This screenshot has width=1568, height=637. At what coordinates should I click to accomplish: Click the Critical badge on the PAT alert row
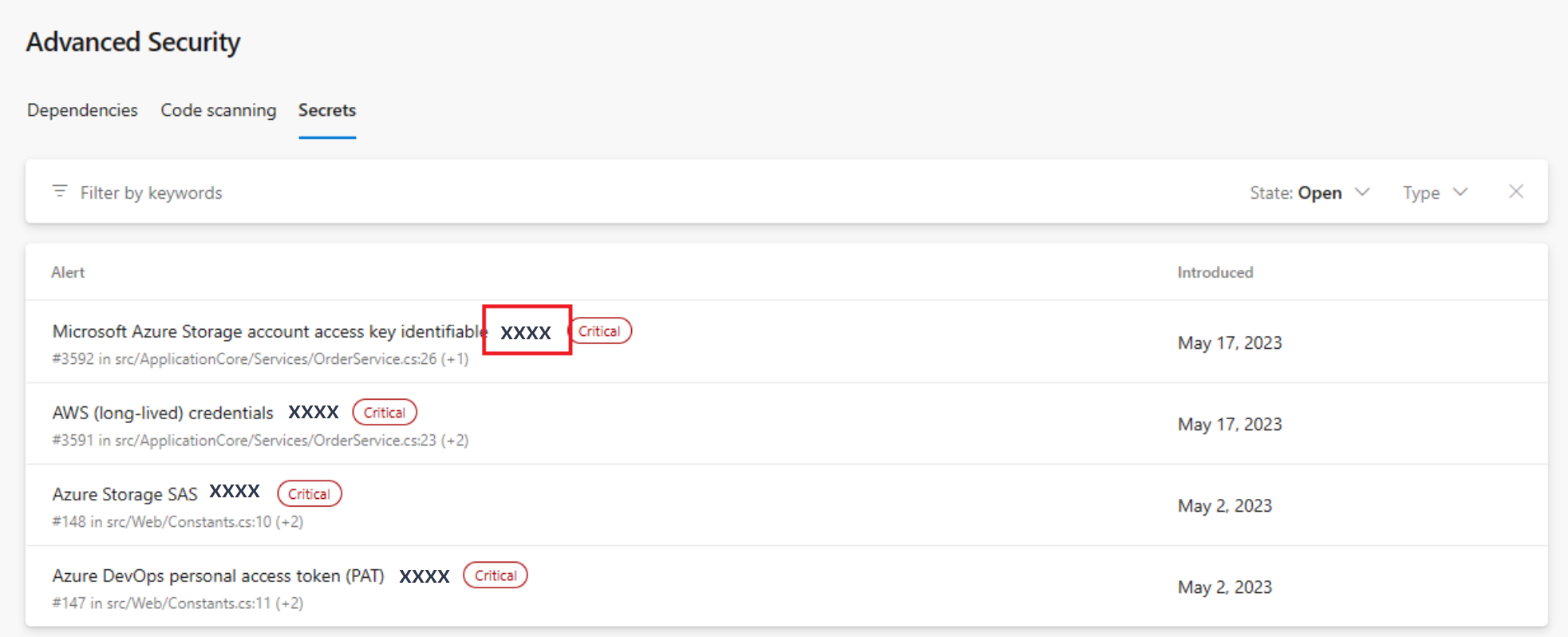coord(496,576)
